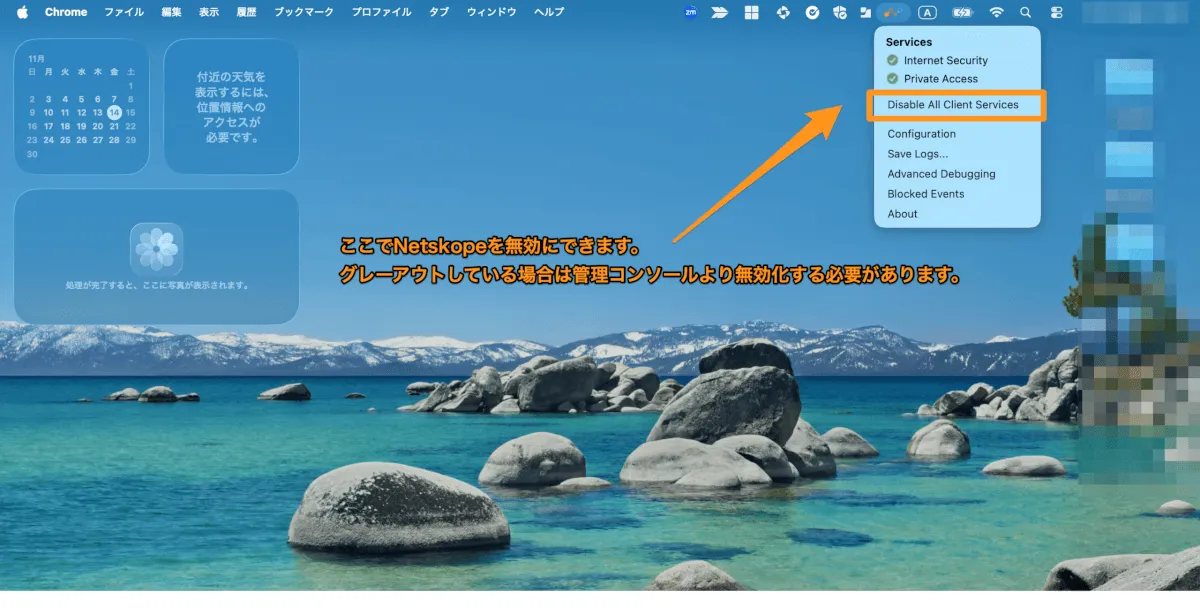Open the ブックマーク menu

pos(304,12)
